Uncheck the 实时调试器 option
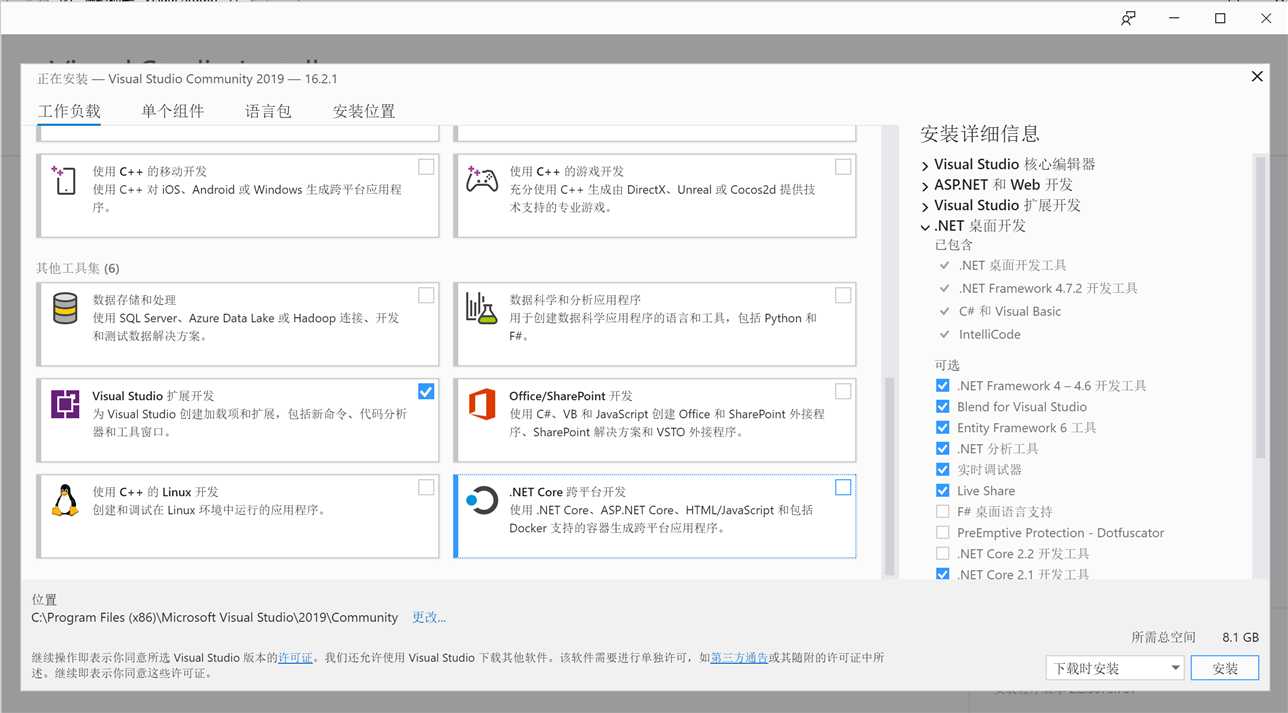1288x713 pixels. click(x=942, y=469)
